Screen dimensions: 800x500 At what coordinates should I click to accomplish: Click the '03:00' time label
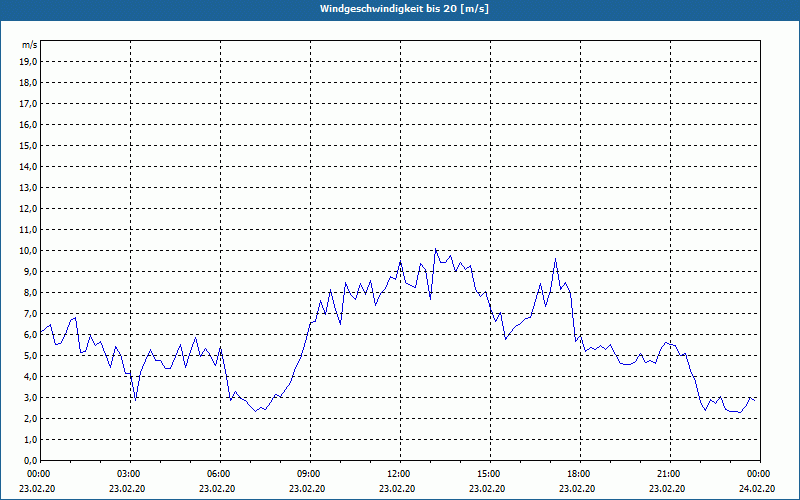(x=131, y=474)
